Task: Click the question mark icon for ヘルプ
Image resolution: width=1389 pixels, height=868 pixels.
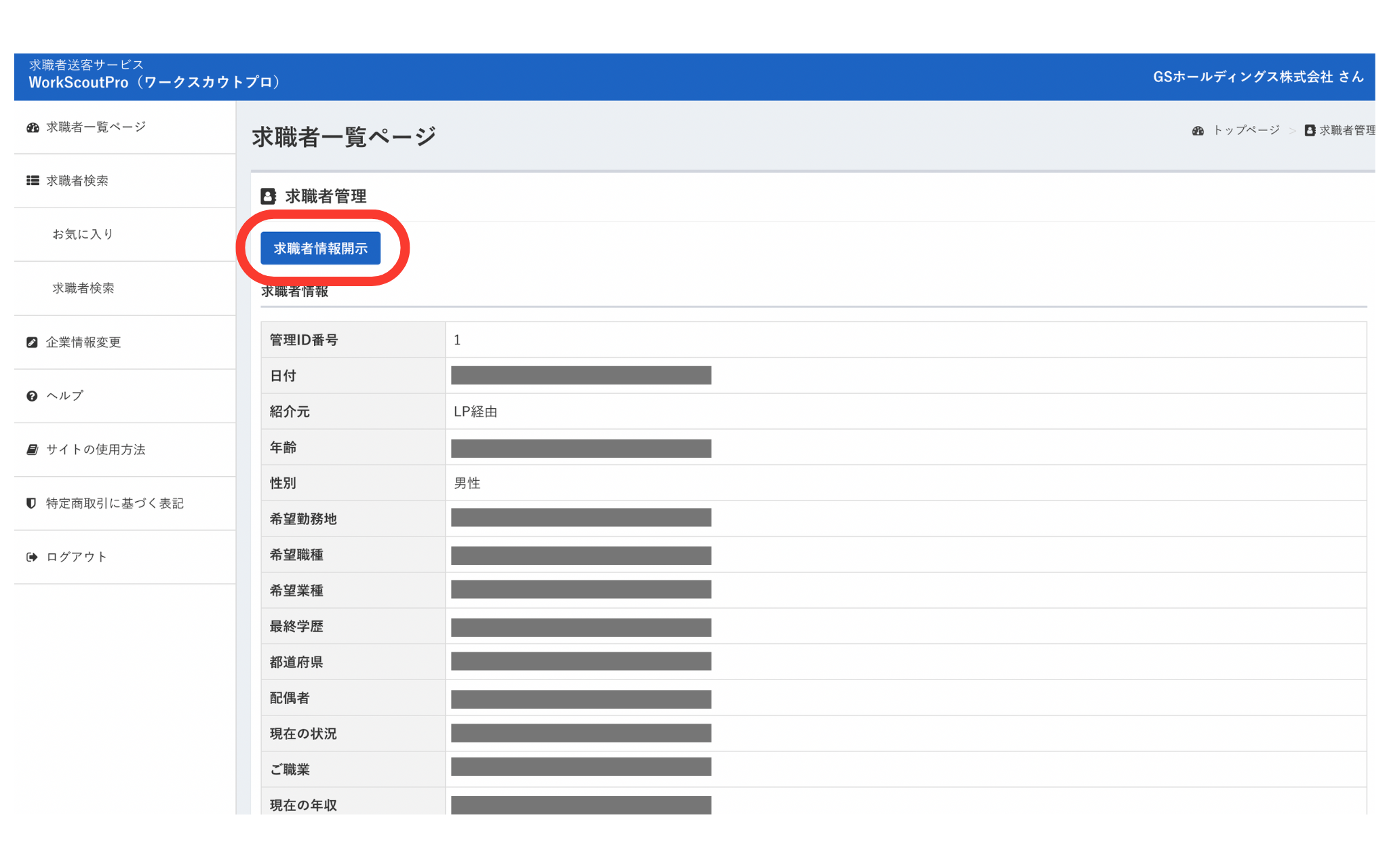Action: pos(32,396)
